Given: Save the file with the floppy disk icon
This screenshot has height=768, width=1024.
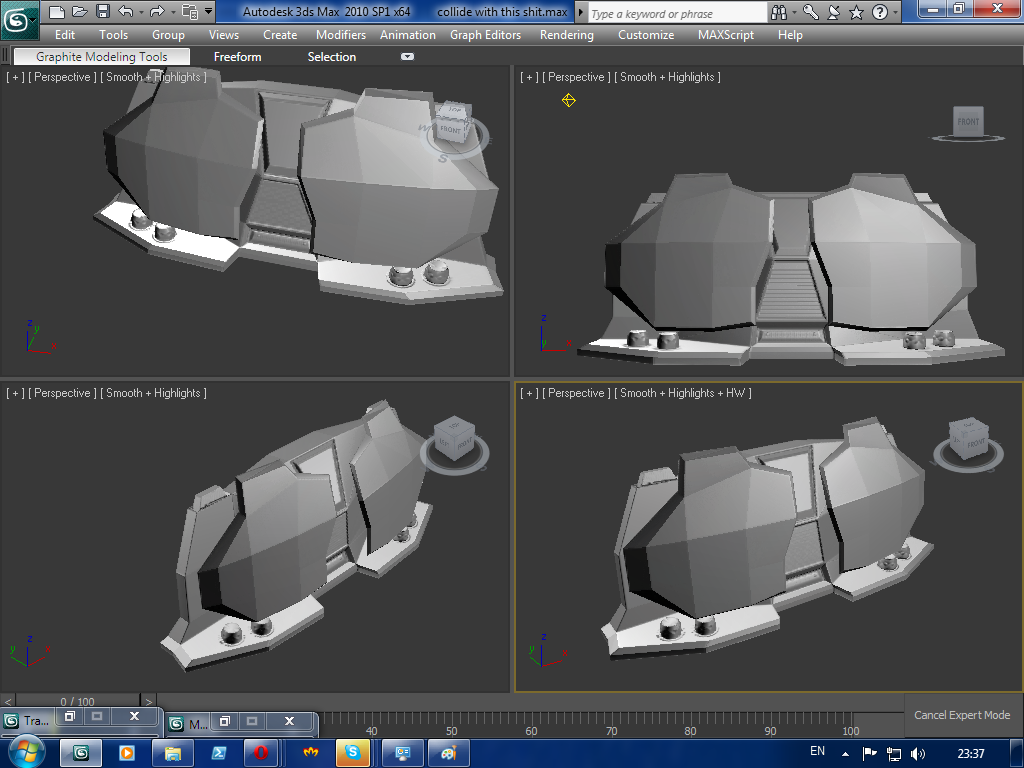Looking at the screenshot, I should click(x=102, y=12).
